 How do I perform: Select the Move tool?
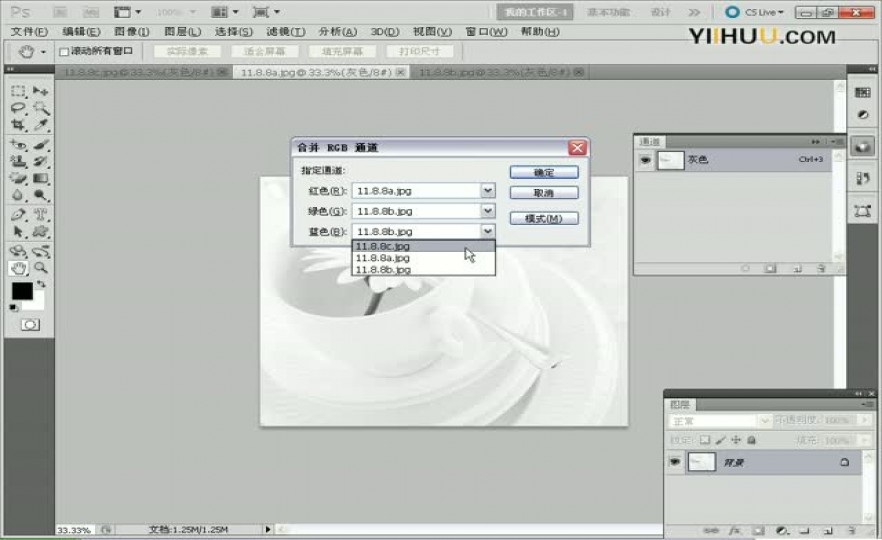pos(40,91)
